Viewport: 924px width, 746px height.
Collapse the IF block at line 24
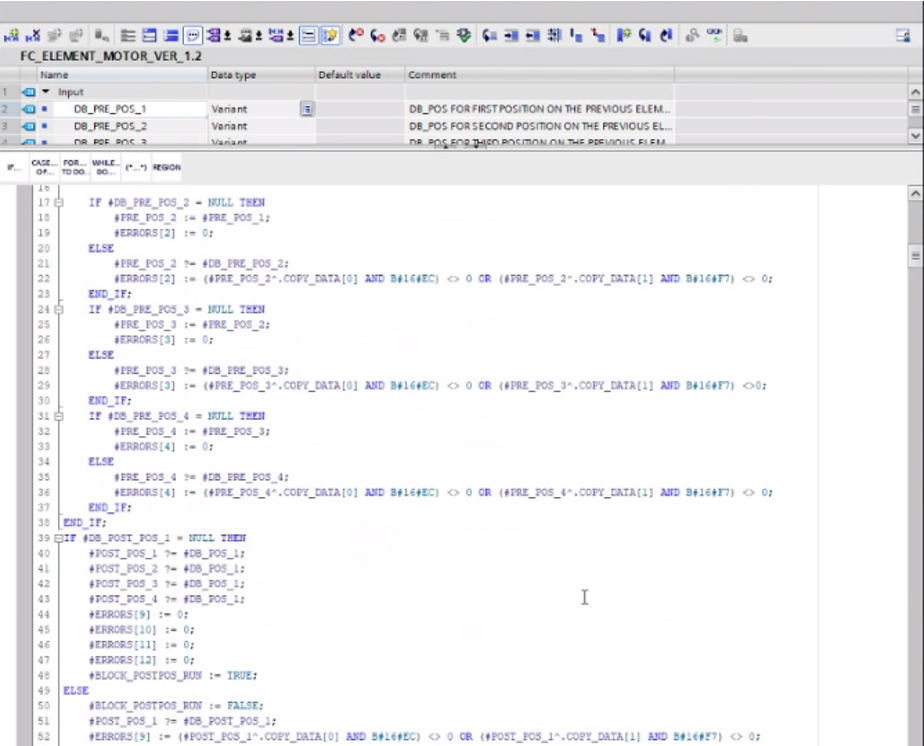(58, 309)
